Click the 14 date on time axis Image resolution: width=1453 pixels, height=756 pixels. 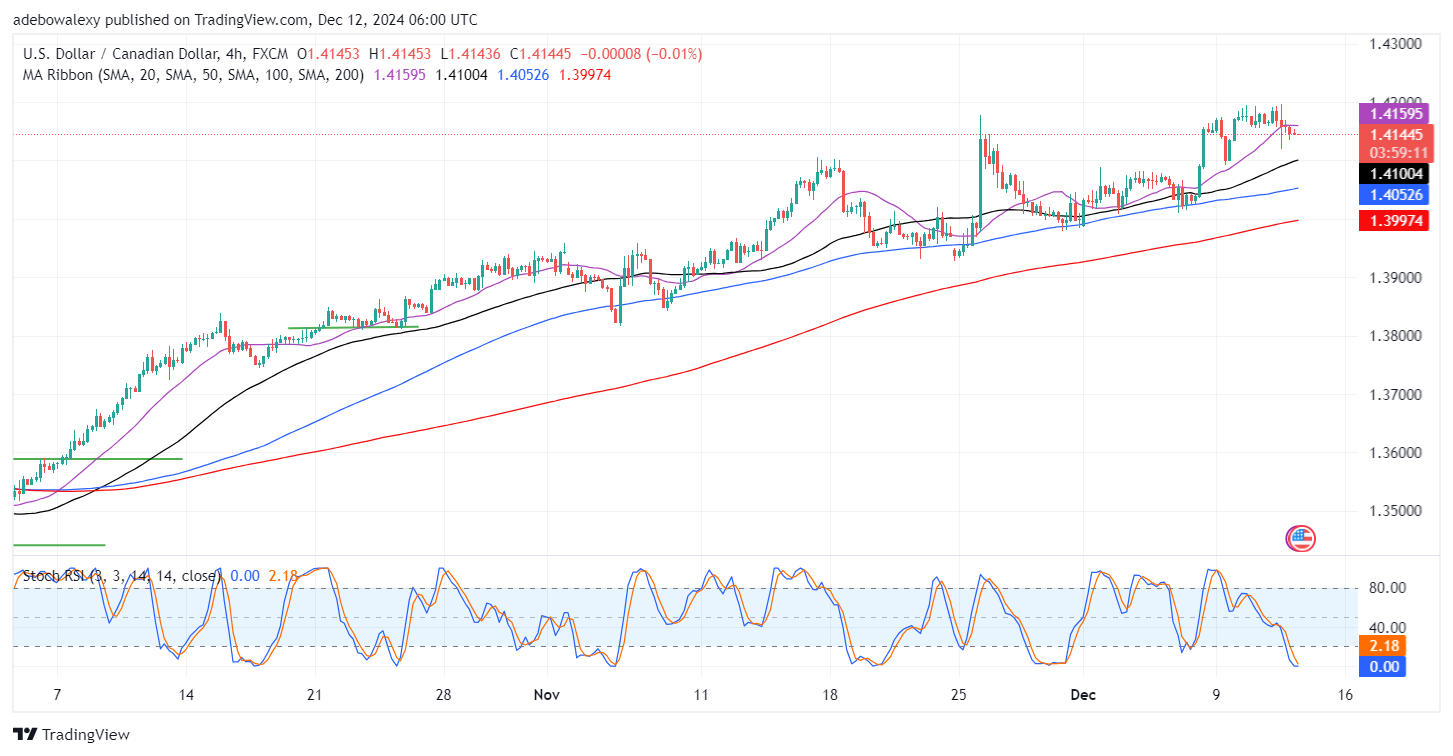tap(185, 694)
